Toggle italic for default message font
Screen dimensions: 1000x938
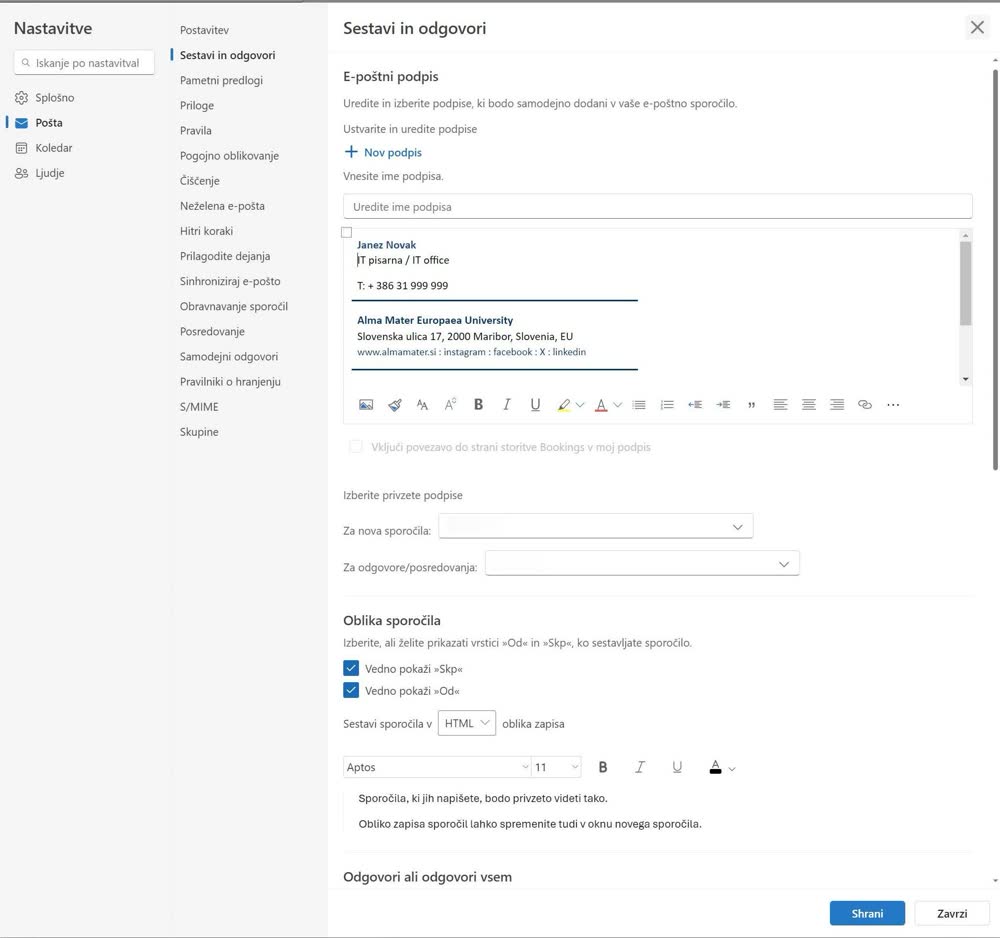coord(640,767)
